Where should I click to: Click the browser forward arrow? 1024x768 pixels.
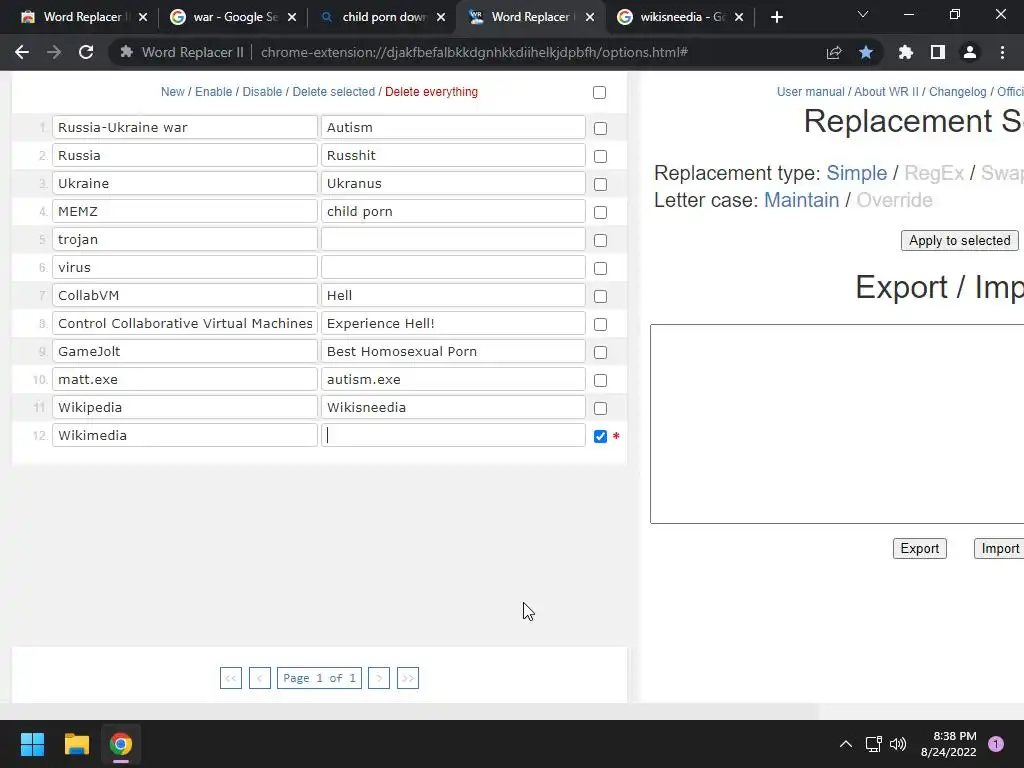pyautogui.click(x=54, y=52)
